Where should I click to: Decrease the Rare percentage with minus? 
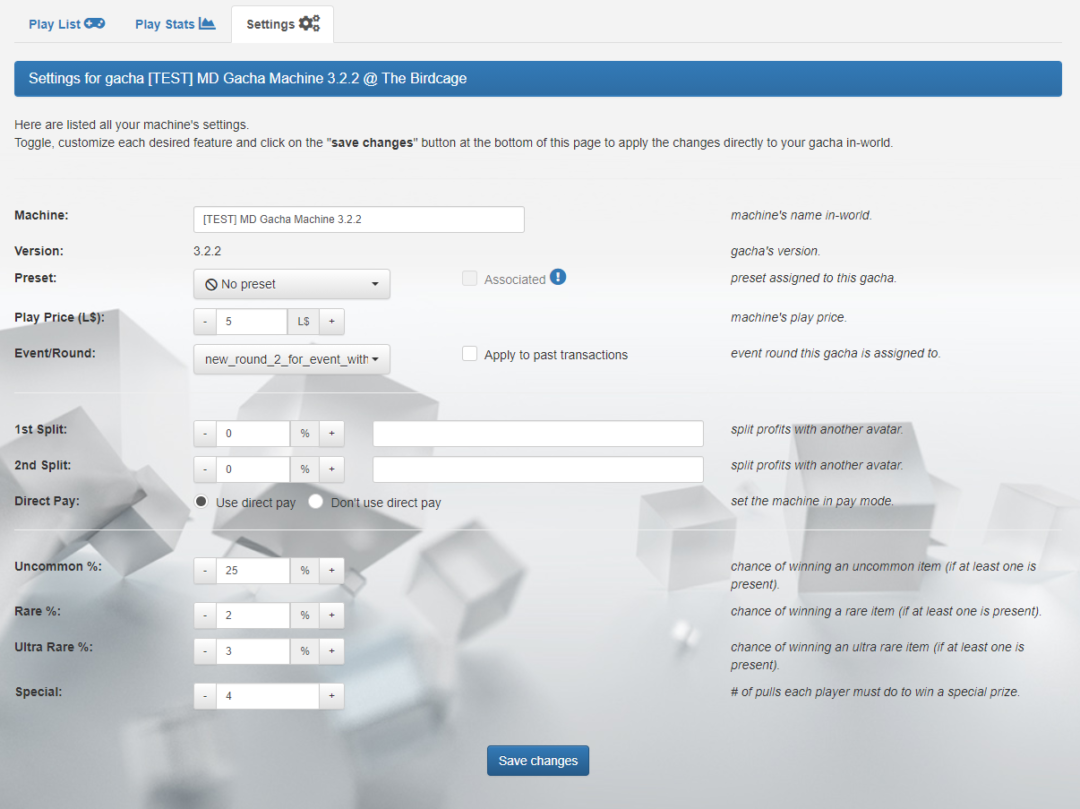[204, 615]
